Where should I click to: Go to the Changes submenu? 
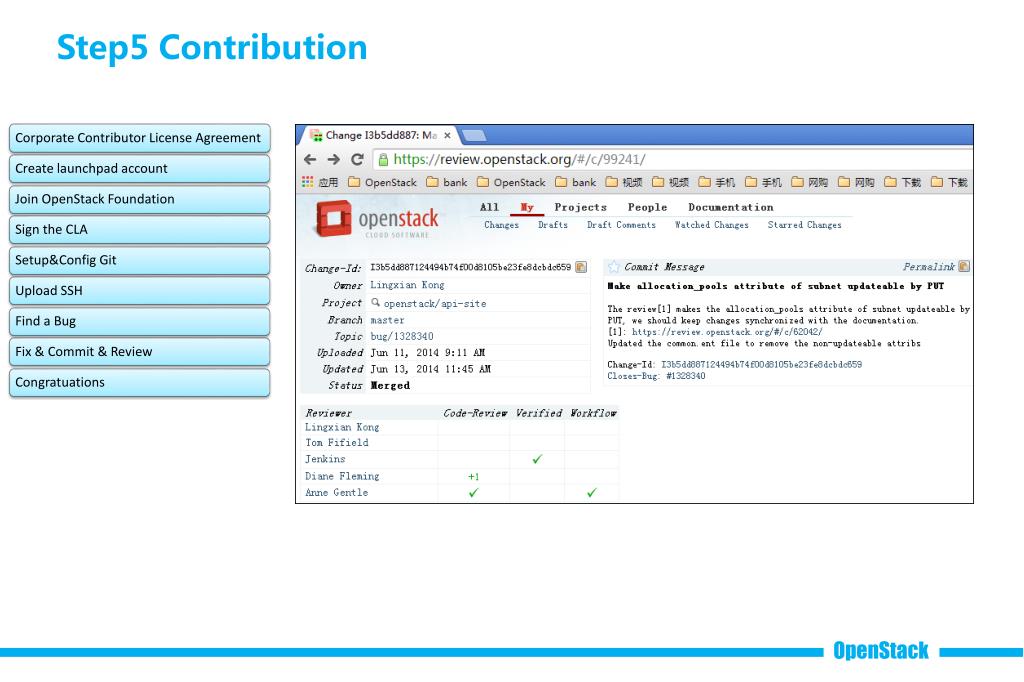coord(502,225)
